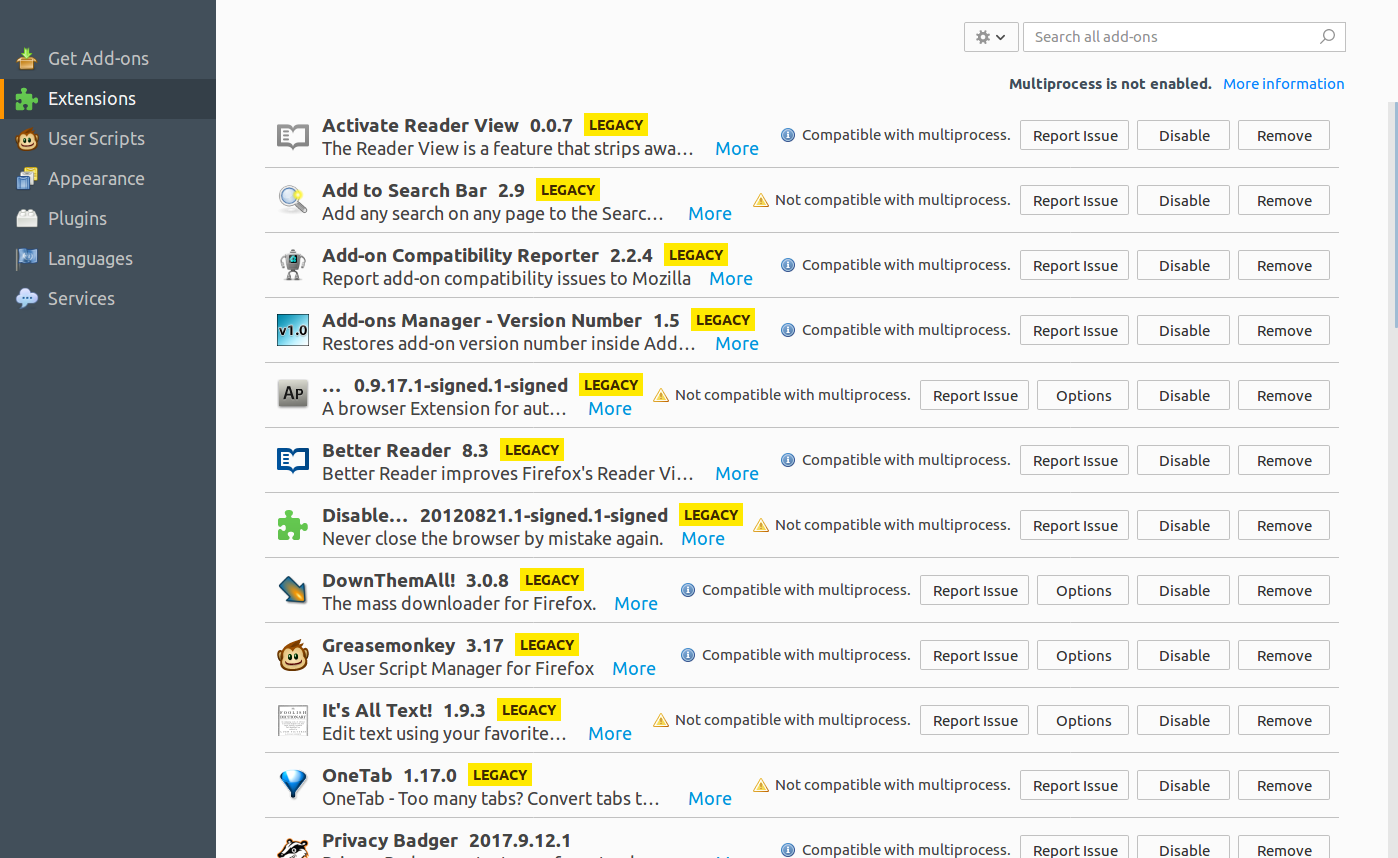Click the Appearance paintbrush icon
Viewport: 1398px width, 858px height.
click(27, 178)
